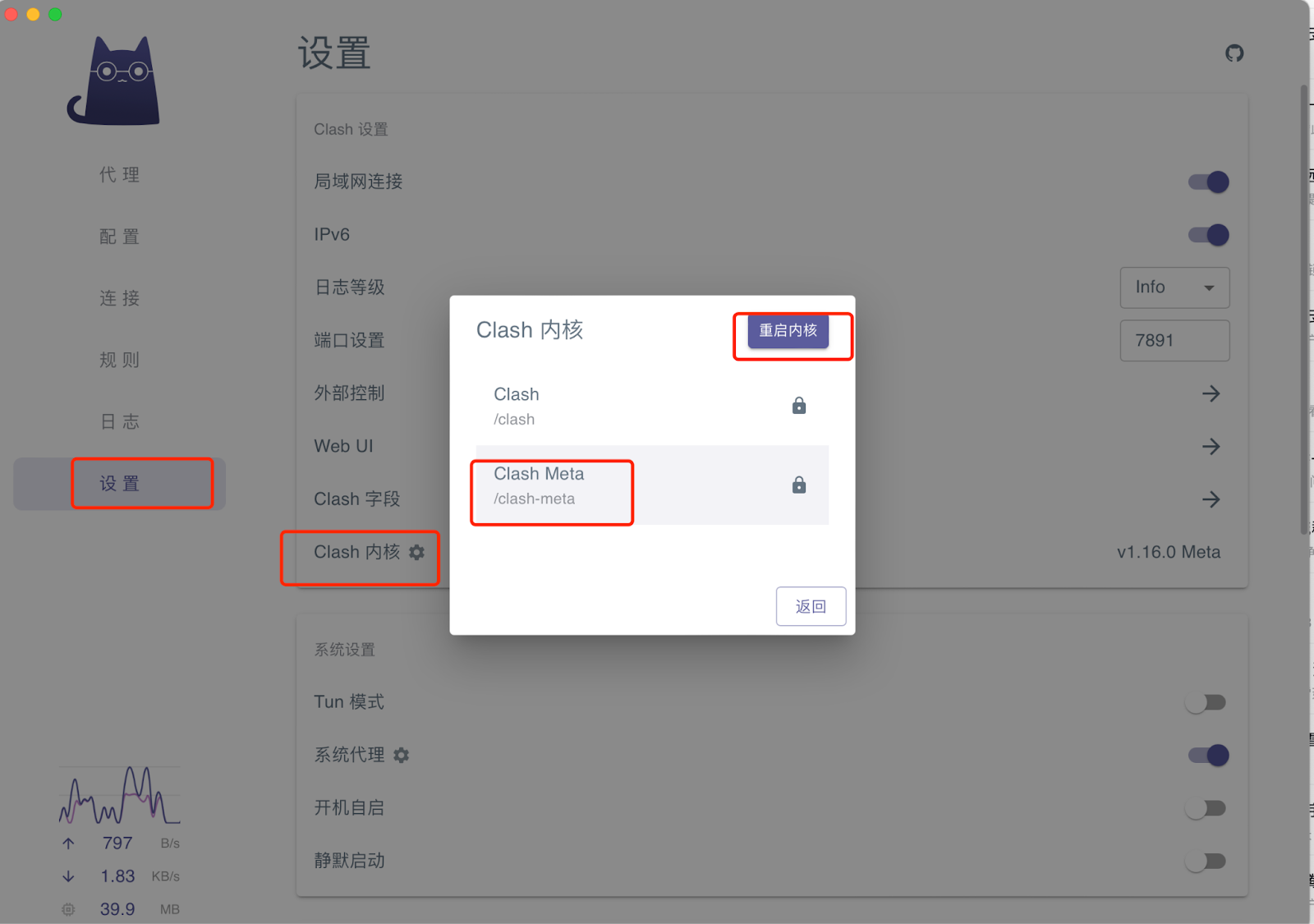This screenshot has height=924, width=1314.
Task: Click the macOS green zoom window button
Action: [x=55, y=14]
